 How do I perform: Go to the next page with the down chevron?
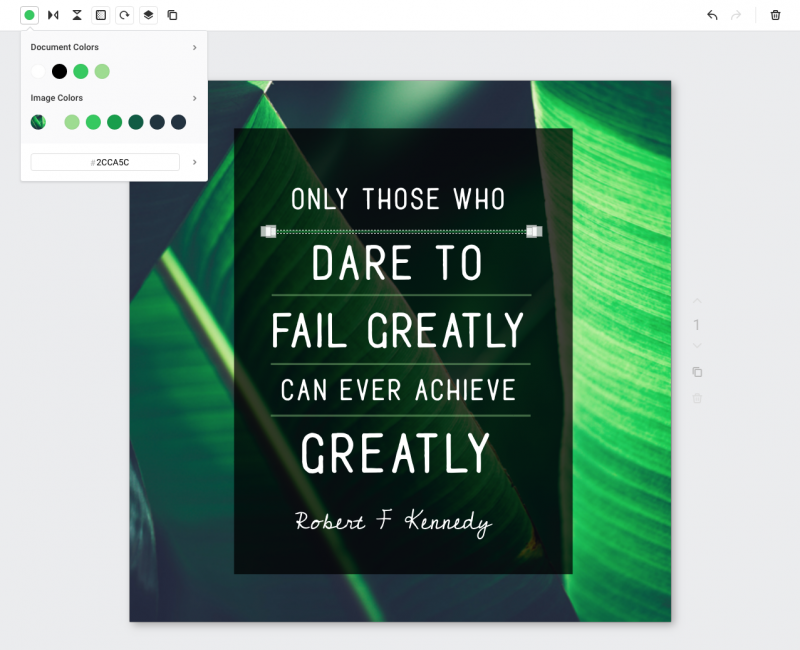(x=696, y=346)
